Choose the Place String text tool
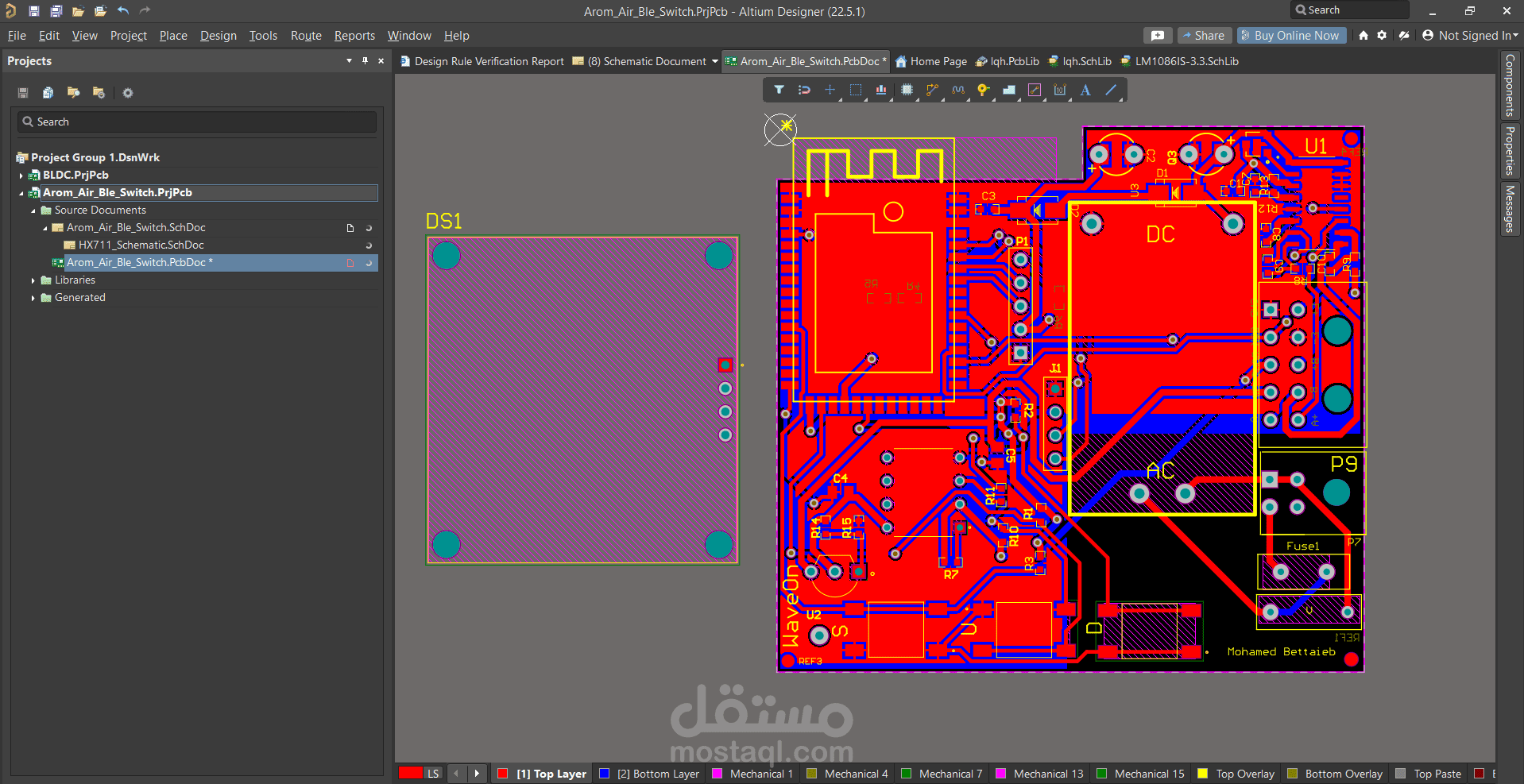Image resolution: width=1524 pixels, height=784 pixels. point(1085,90)
